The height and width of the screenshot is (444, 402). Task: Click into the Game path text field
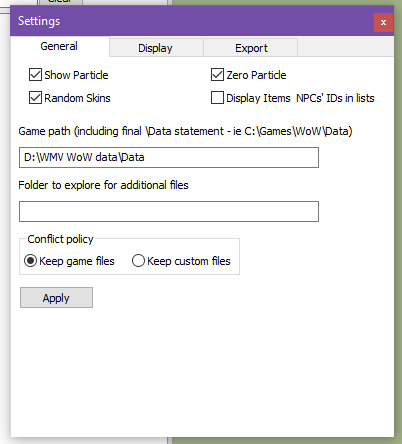(169, 157)
